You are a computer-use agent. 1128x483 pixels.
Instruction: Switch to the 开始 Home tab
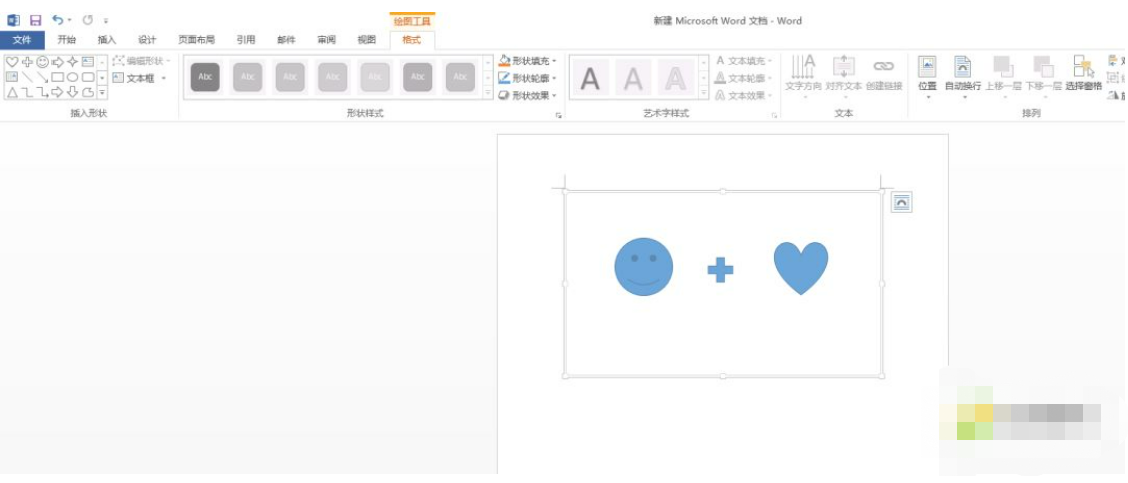pos(66,40)
